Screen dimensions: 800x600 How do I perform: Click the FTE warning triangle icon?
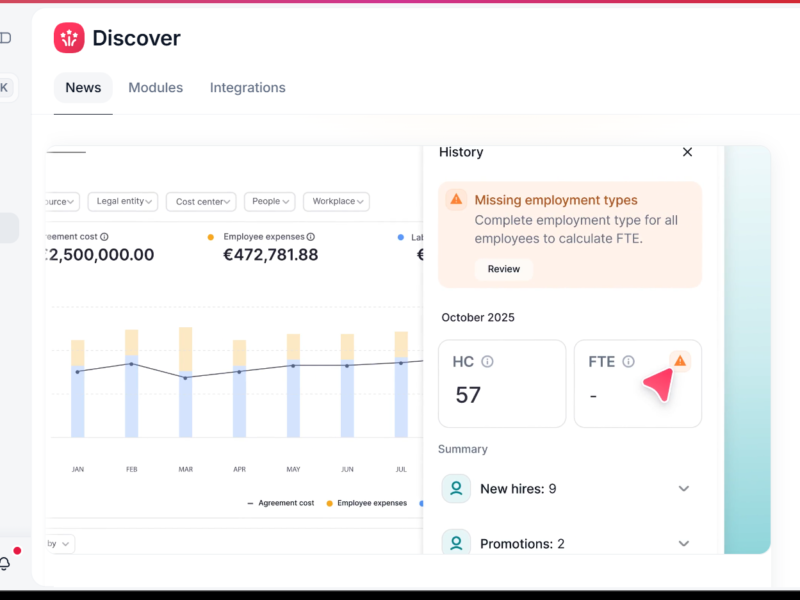coord(680,361)
